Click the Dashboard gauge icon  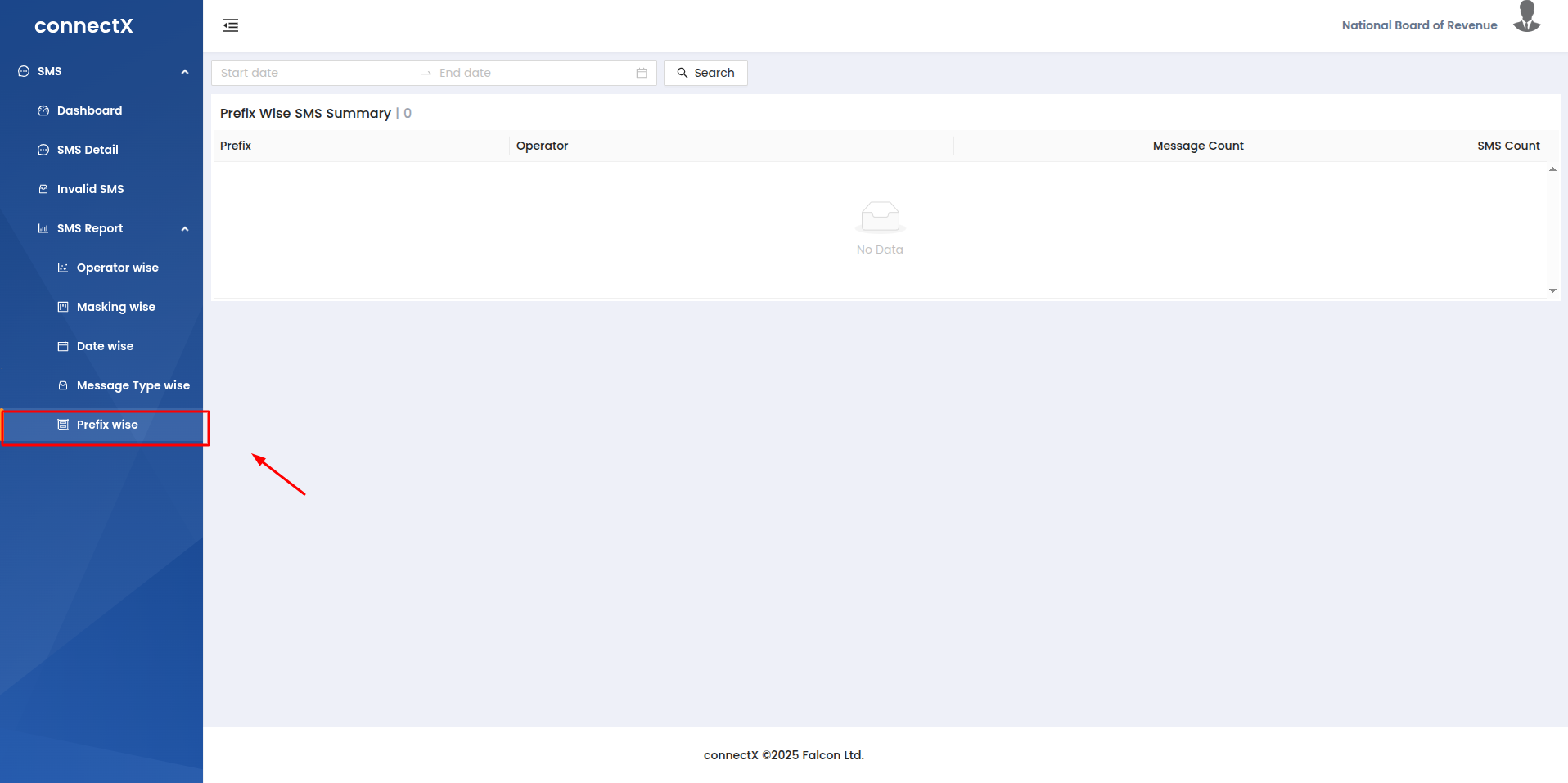click(43, 110)
